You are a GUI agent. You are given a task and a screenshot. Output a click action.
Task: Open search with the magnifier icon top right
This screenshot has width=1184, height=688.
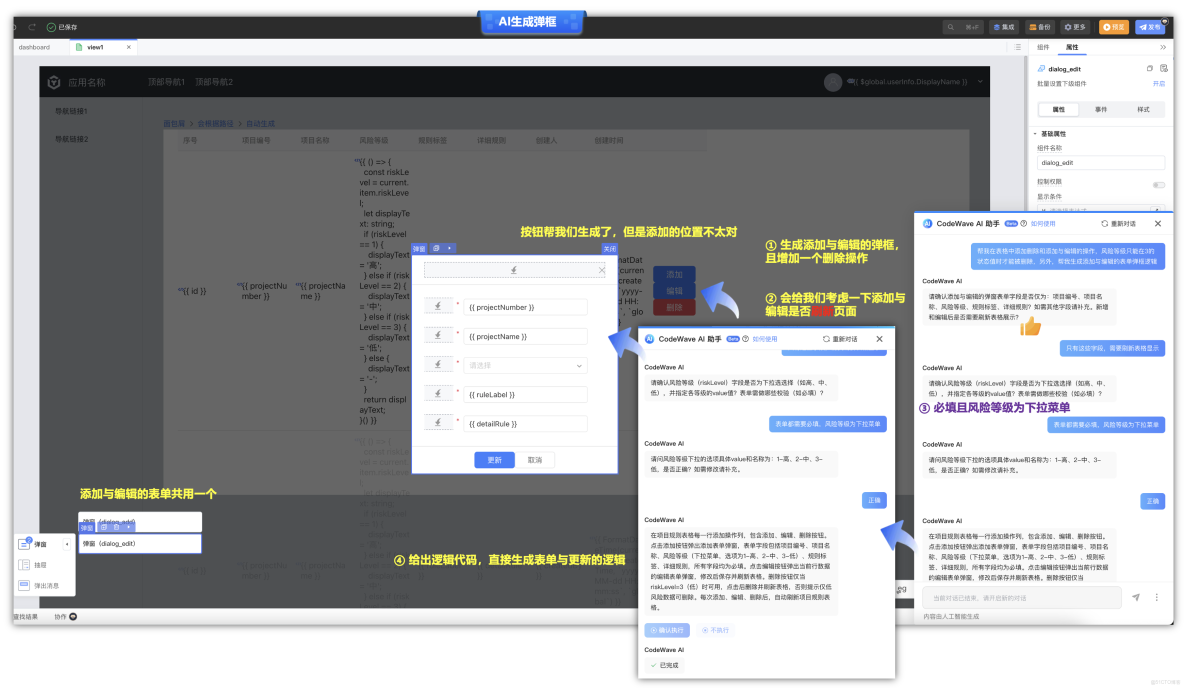(x=951, y=26)
